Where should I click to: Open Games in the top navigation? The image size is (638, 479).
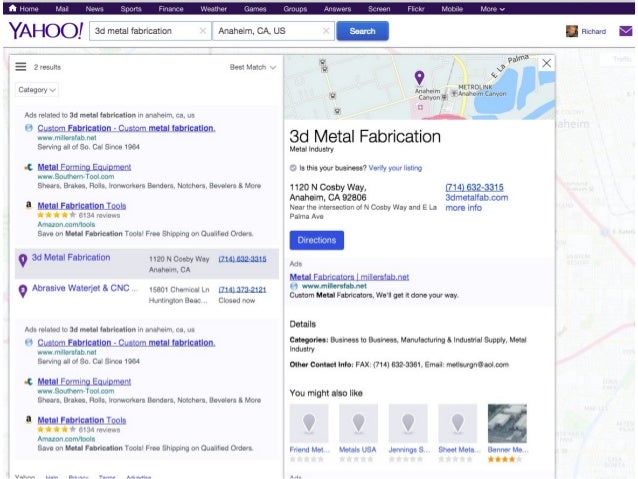(255, 9)
